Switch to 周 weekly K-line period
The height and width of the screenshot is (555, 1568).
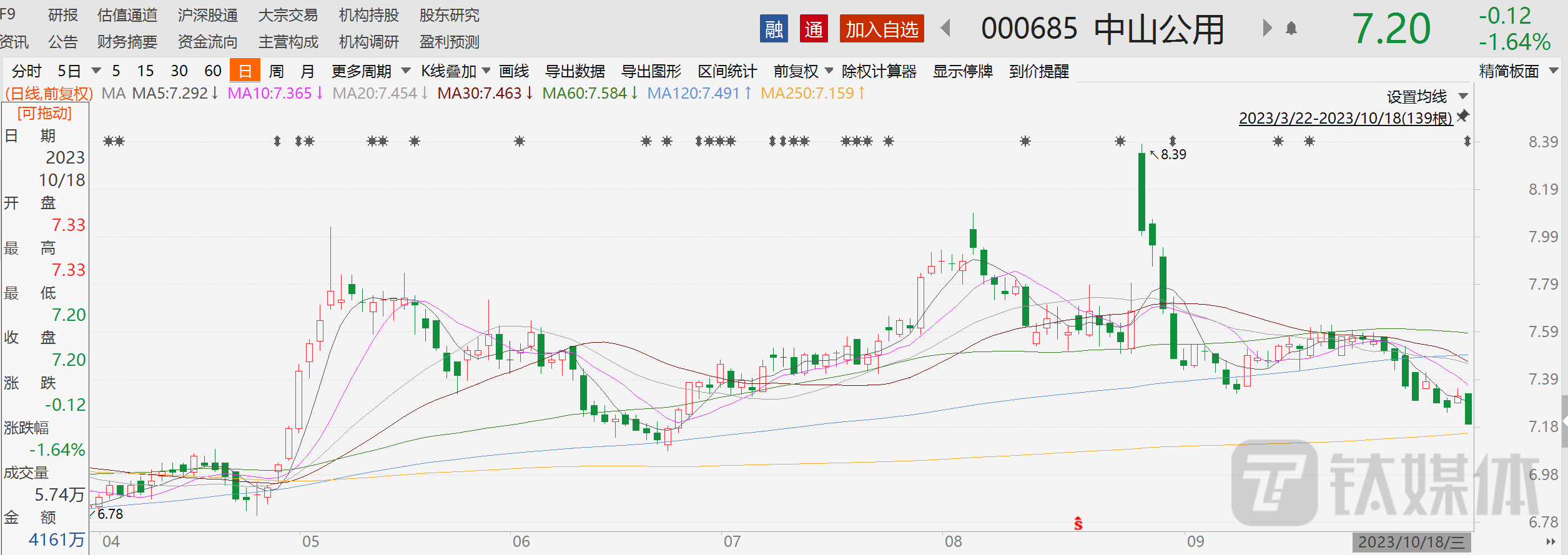click(276, 71)
